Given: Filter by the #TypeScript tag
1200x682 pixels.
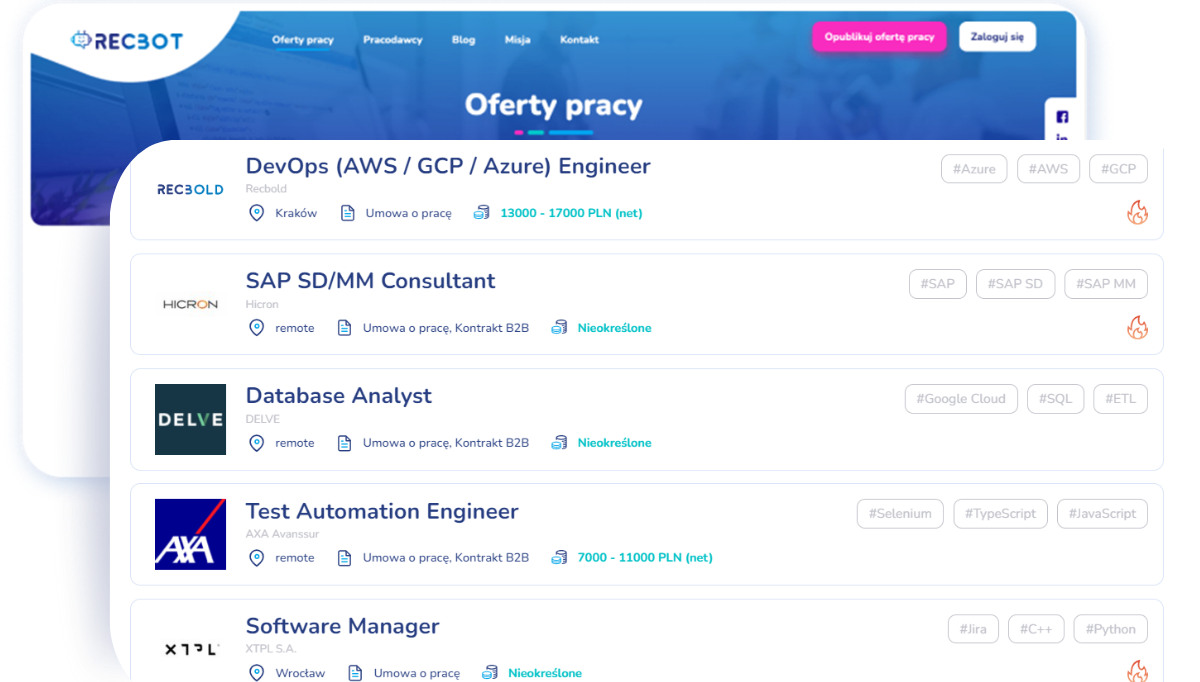Looking at the screenshot, I should click(x=1000, y=514).
